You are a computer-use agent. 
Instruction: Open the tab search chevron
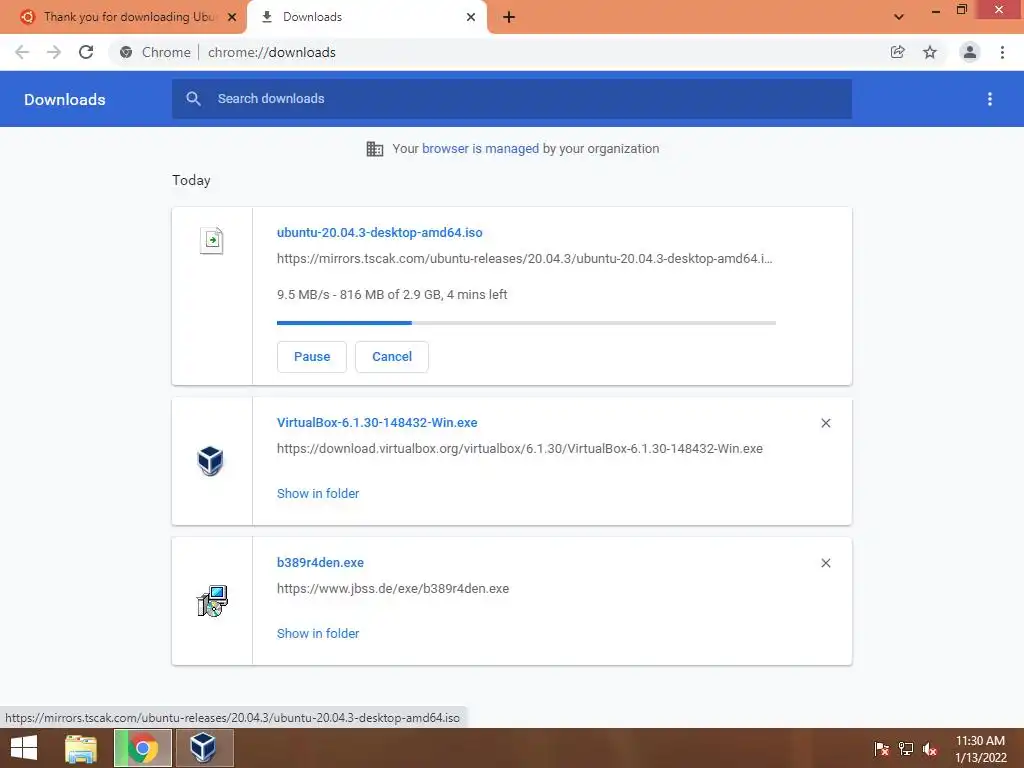pos(899,17)
